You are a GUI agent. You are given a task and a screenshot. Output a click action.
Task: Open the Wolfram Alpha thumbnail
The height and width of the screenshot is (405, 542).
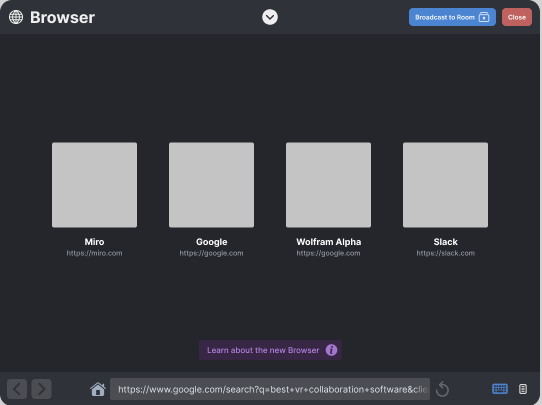point(328,185)
